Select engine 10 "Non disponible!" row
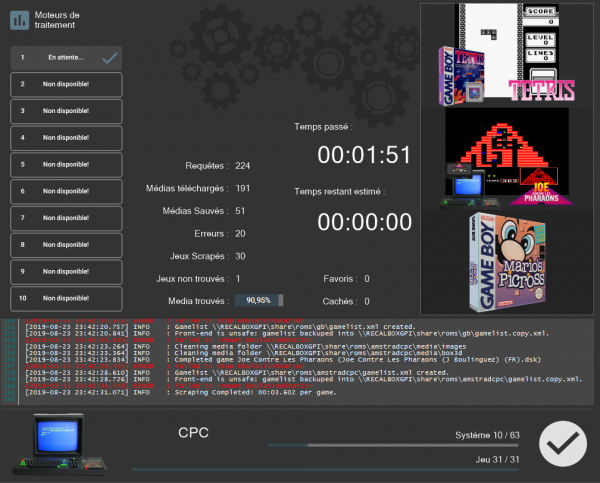 click(66, 297)
